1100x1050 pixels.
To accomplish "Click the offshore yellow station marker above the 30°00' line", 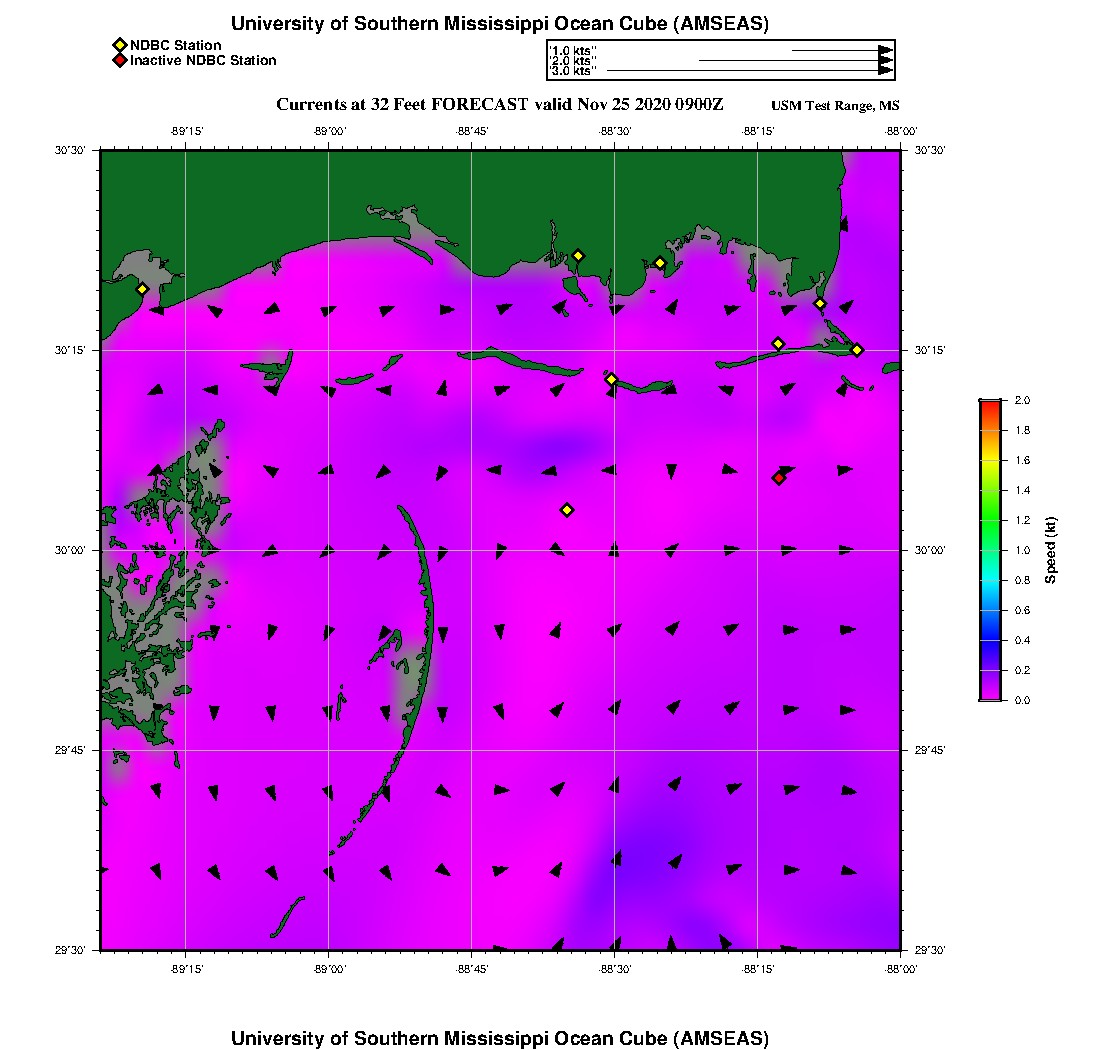I will 567,510.
